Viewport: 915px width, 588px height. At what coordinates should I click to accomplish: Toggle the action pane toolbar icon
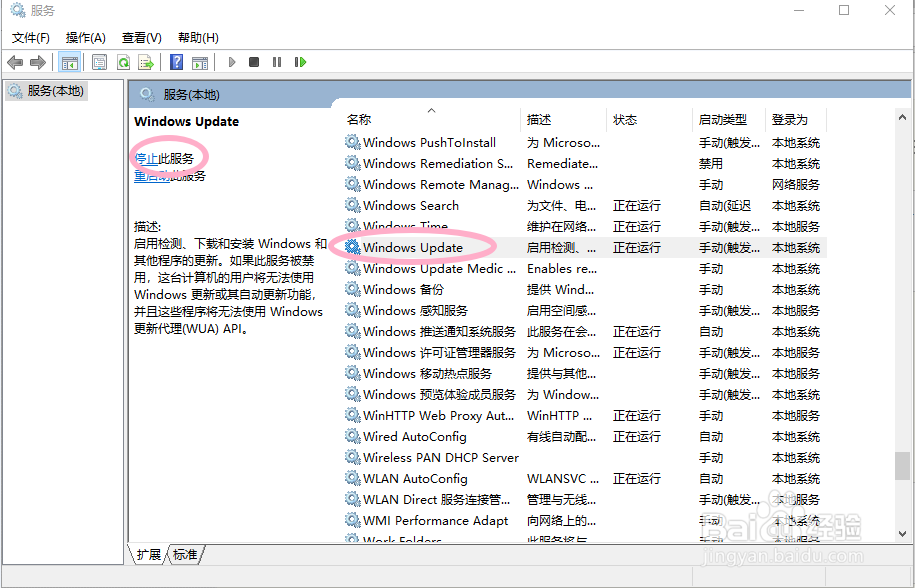coord(200,62)
